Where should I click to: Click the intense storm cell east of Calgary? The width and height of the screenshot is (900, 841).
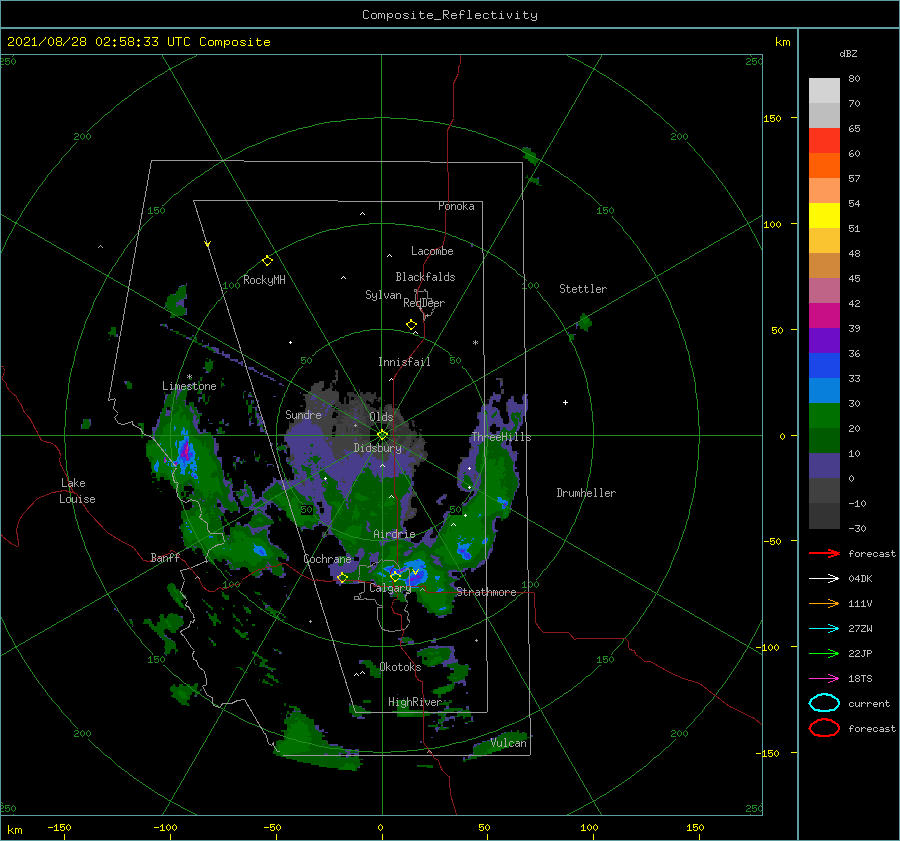[x=418, y=573]
